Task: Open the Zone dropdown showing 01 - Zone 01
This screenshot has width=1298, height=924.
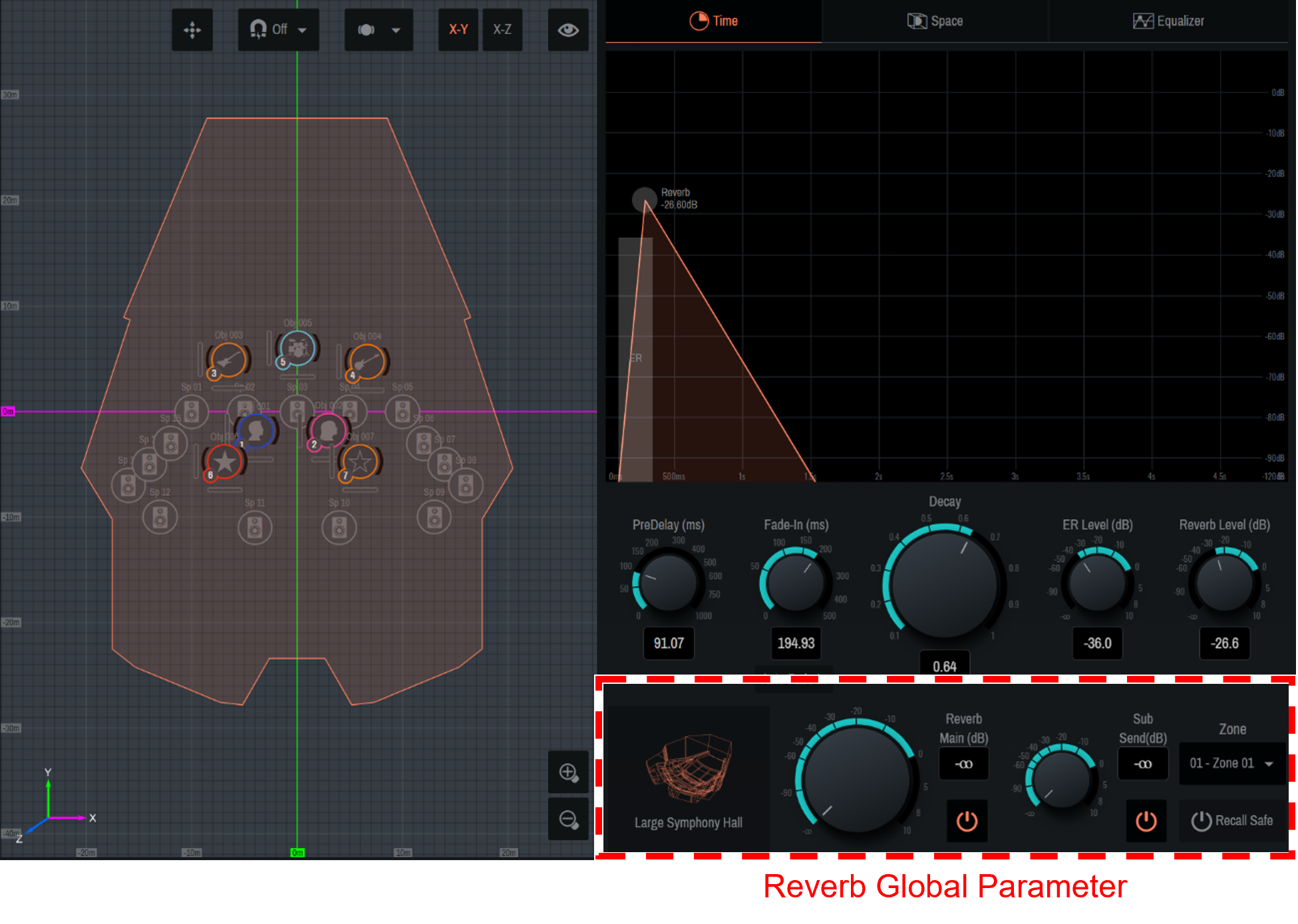Action: coord(1231,763)
